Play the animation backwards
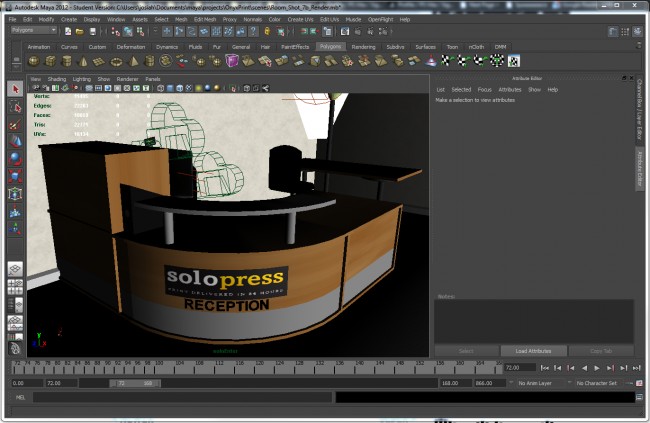The width and height of the screenshot is (650, 423). pos(584,368)
